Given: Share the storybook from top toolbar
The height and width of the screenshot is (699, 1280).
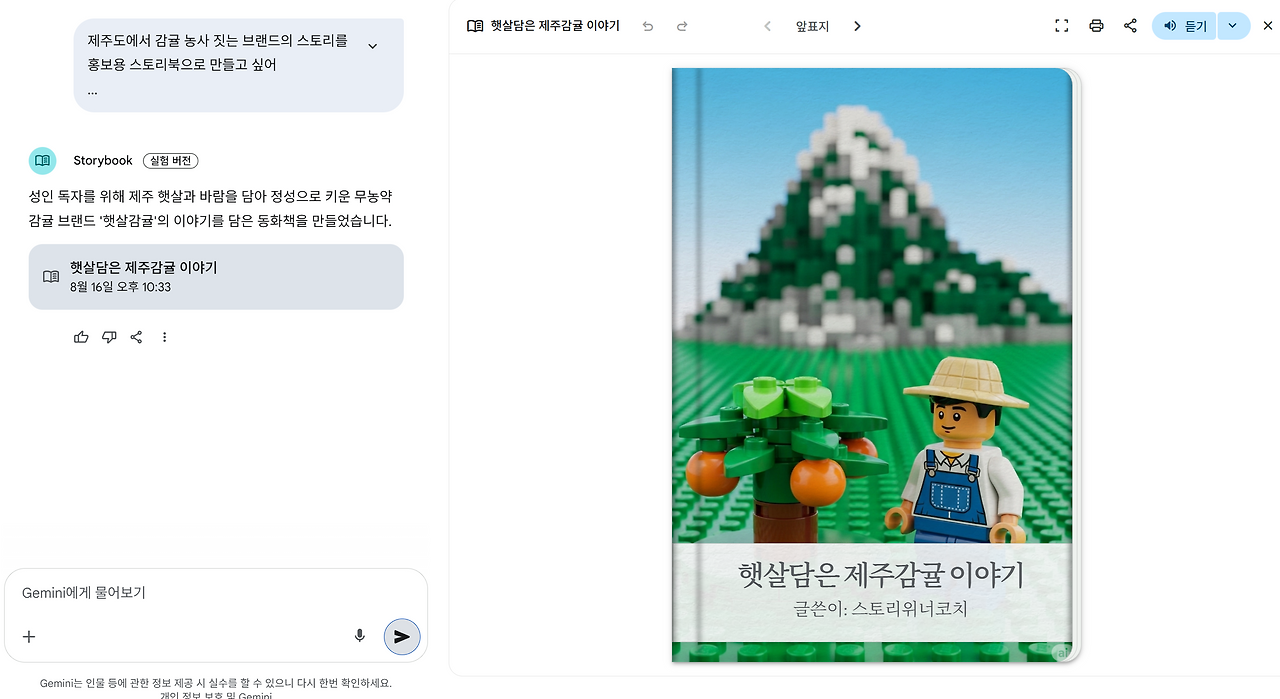Looking at the screenshot, I should pos(1130,26).
